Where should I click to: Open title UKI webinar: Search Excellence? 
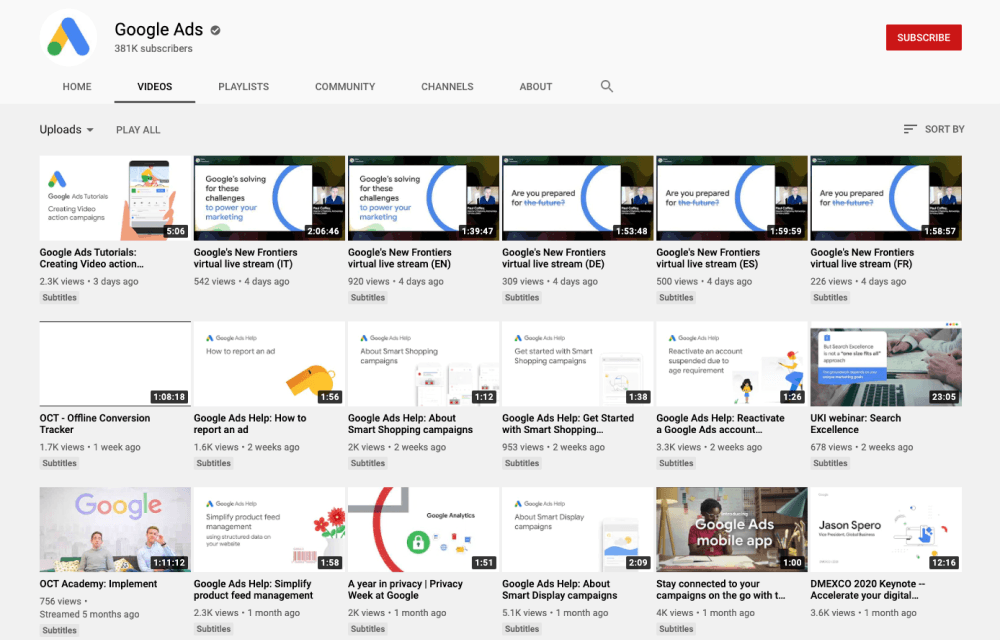pyautogui.click(x=856, y=424)
